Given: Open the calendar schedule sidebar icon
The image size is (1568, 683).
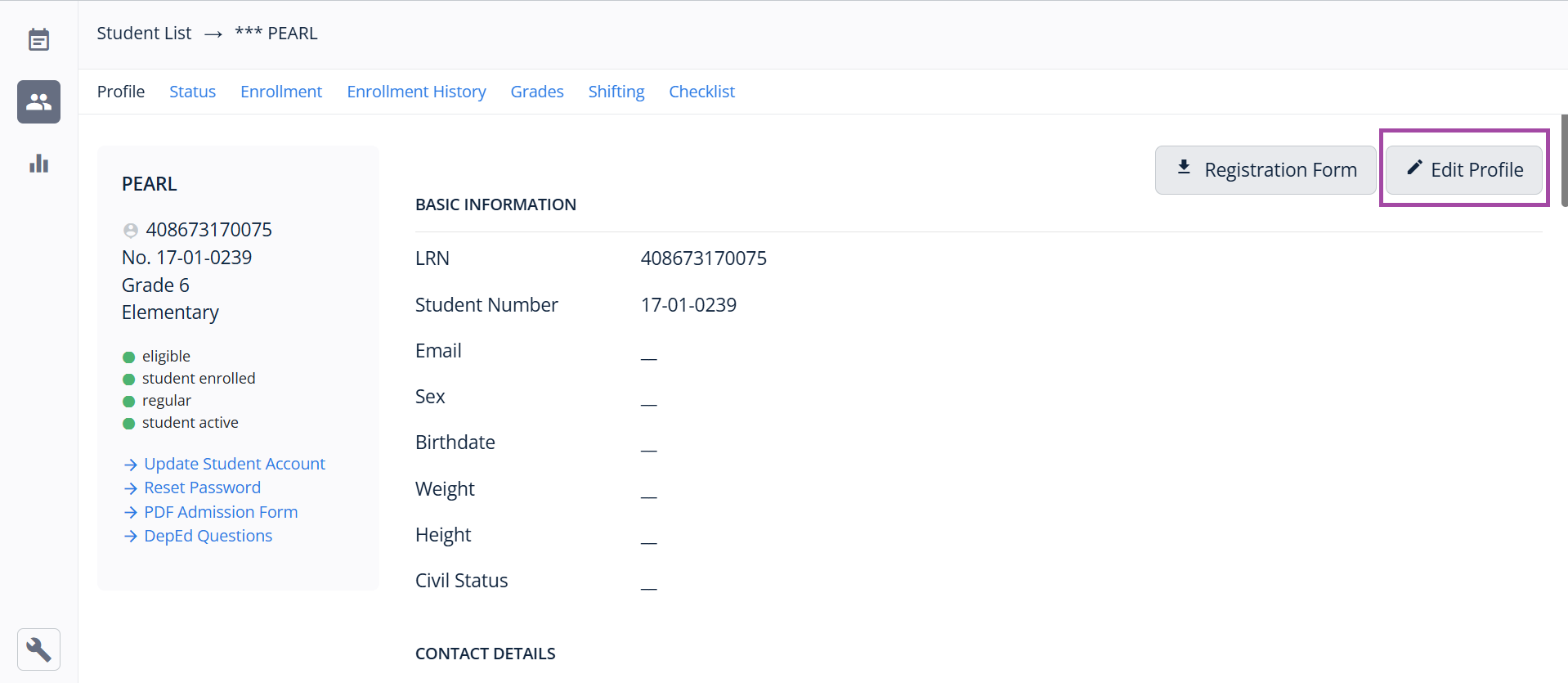Looking at the screenshot, I should (38, 39).
